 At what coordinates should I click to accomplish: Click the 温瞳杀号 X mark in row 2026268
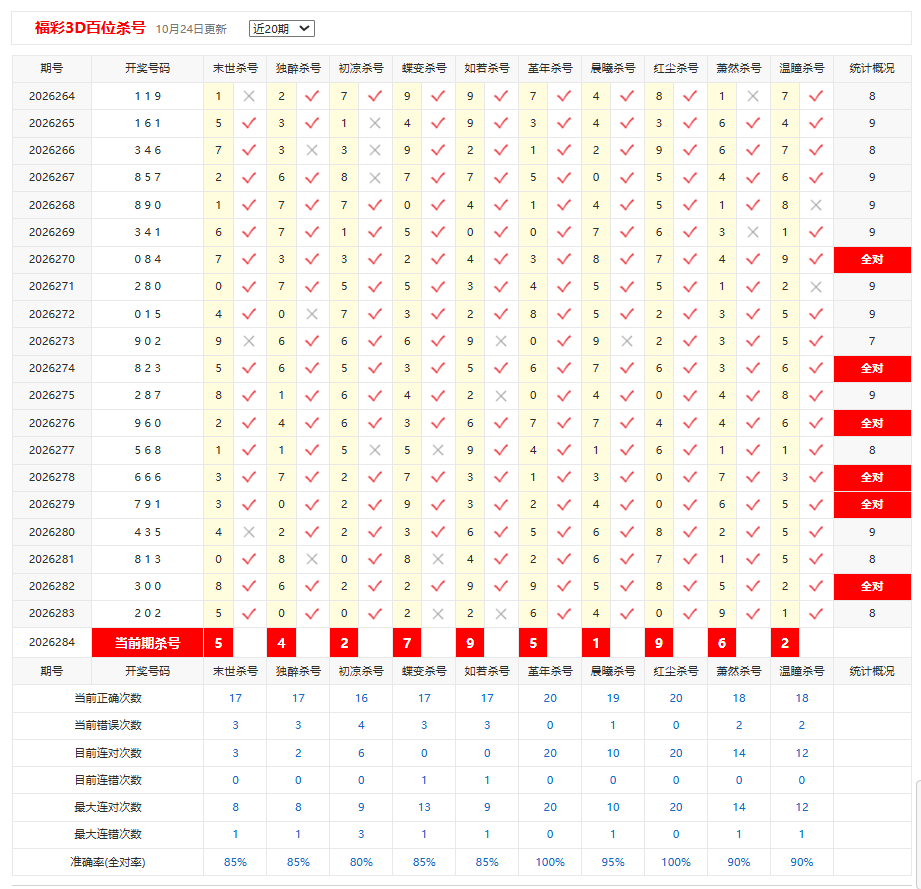[815, 205]
